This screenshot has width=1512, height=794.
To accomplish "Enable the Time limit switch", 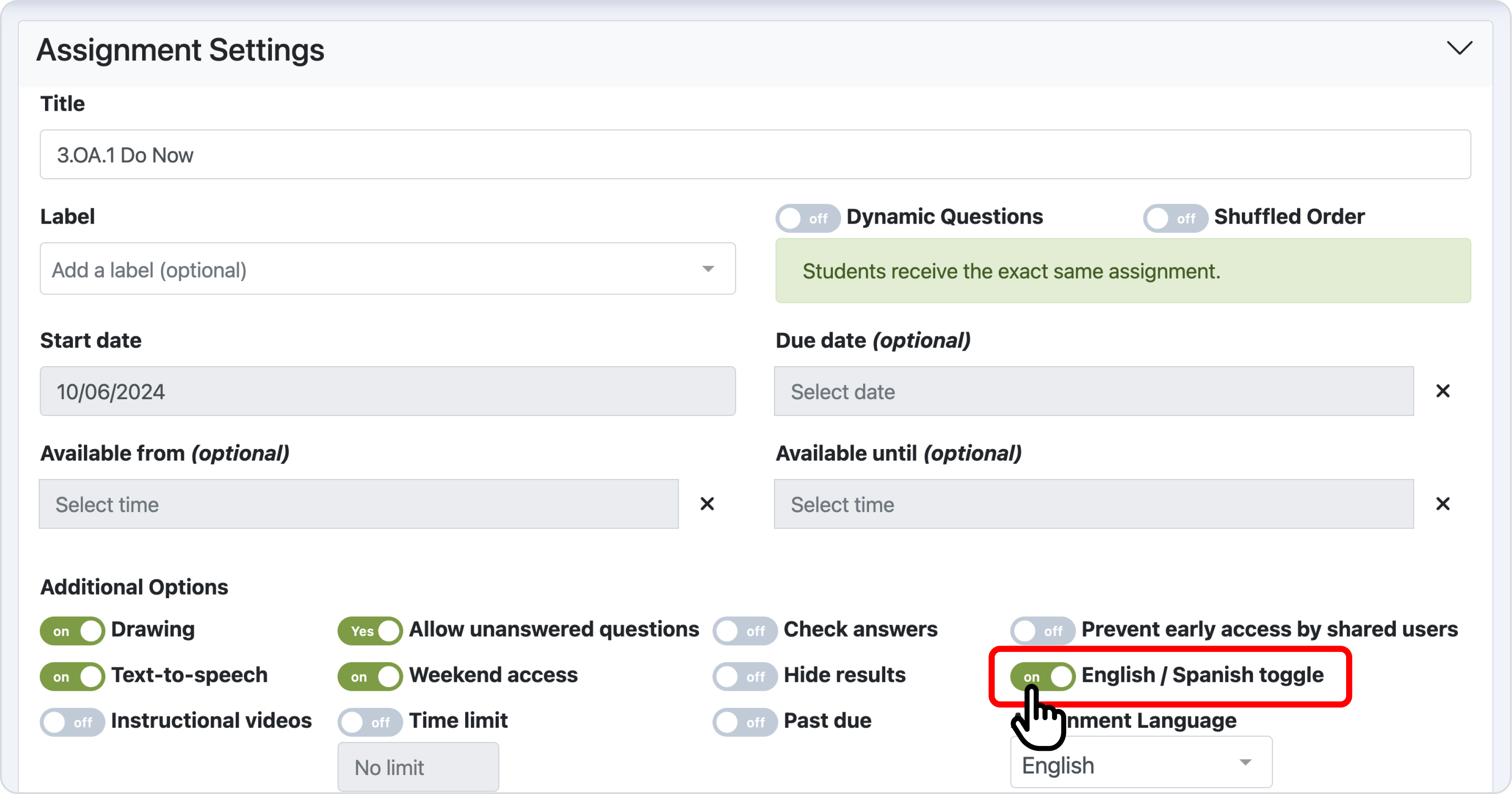I will [370, 722].
